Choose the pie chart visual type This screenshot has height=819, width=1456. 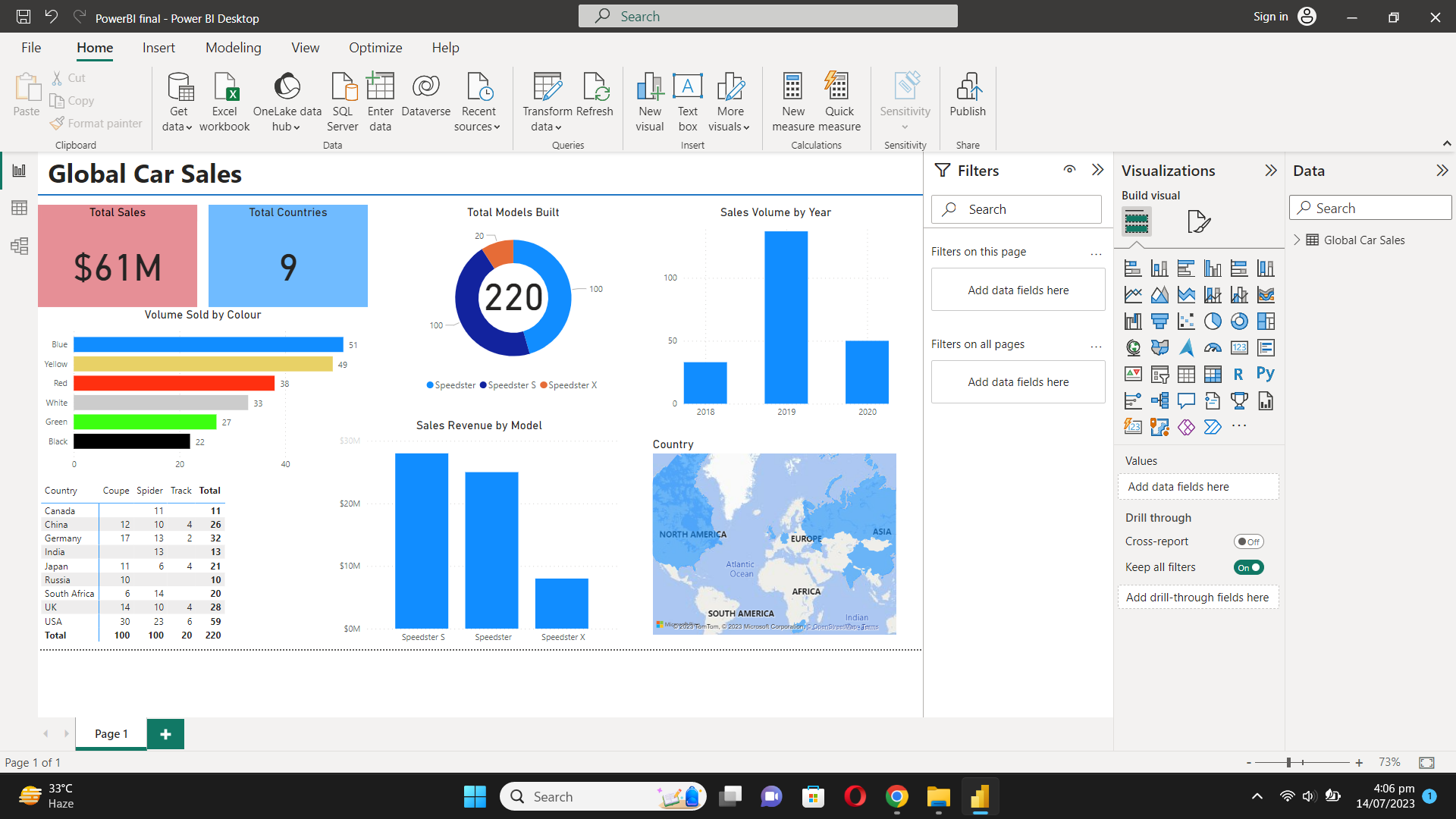coord(1213,322)
